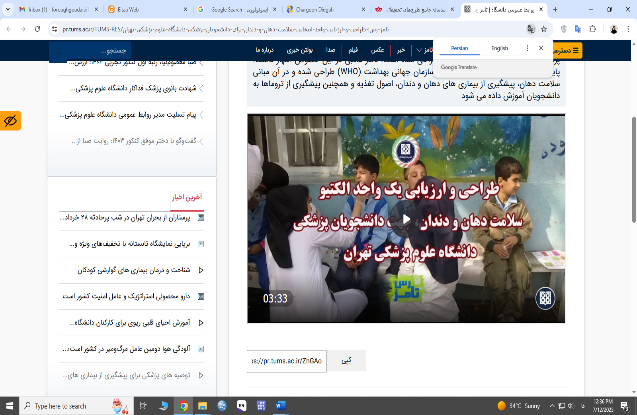
Task: Expand the تامز dropdown arrow in navbar
Action: point(419,50)
